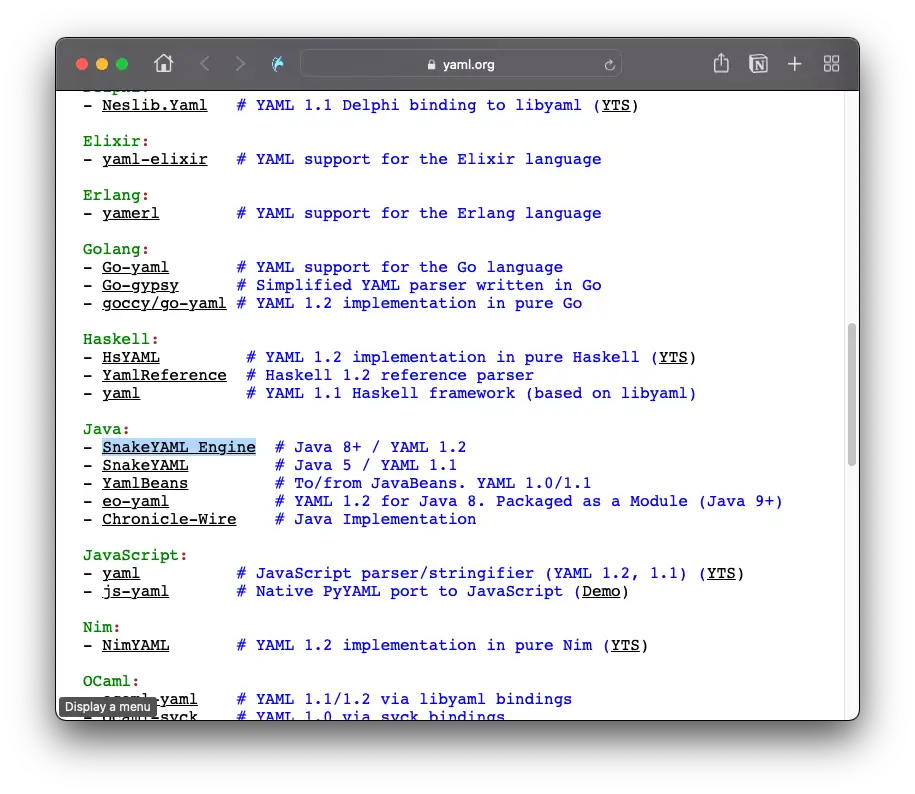Click comment 'Haskell 1.2 reference parser'
Image resolution: width=915 pixels, height=794 pixels.
point(399,375)
